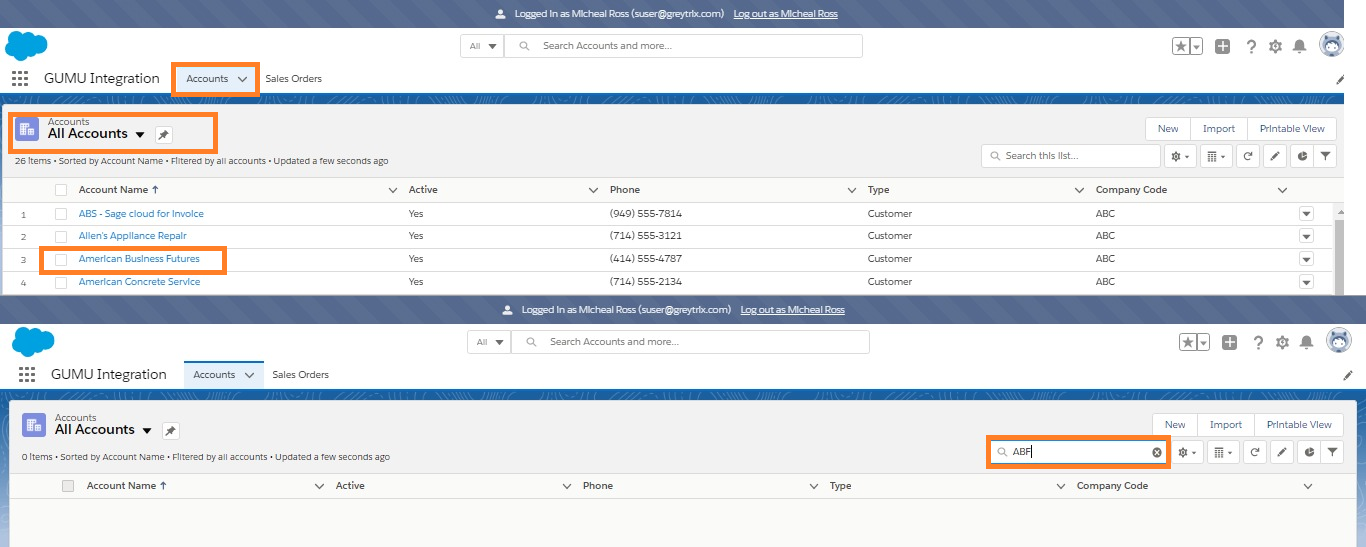
Task: Click the New button in the ABF search view
Action: (x=1175, y=425)
